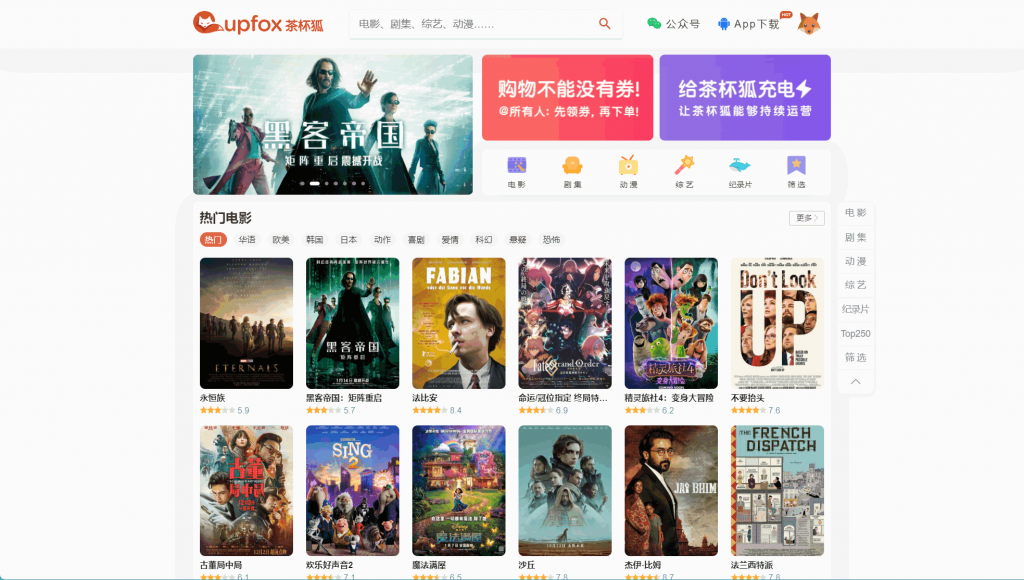Open the 综艺 category icon

click(684, 172)
